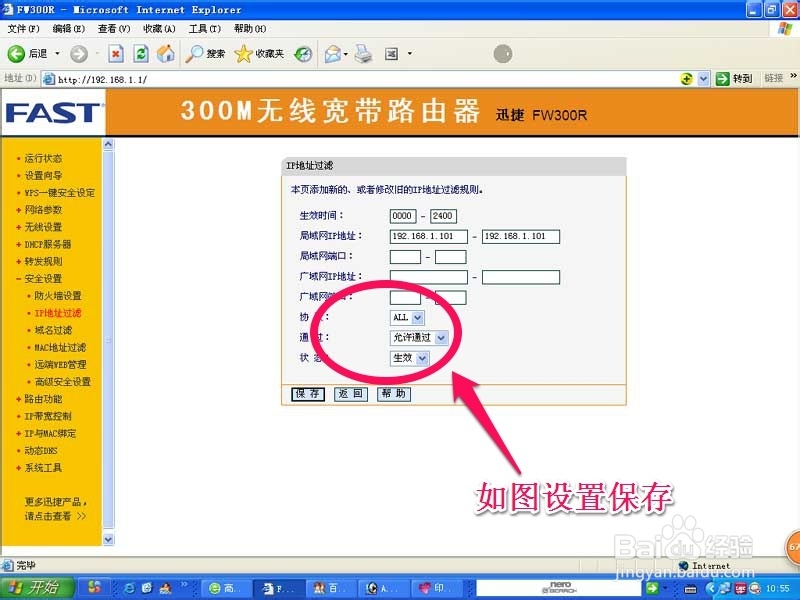Expand the 无线设置 menu item
Image resolution: width=800 pixels, height=600 pixels.
pyautogui.click(x=43, y=227)
